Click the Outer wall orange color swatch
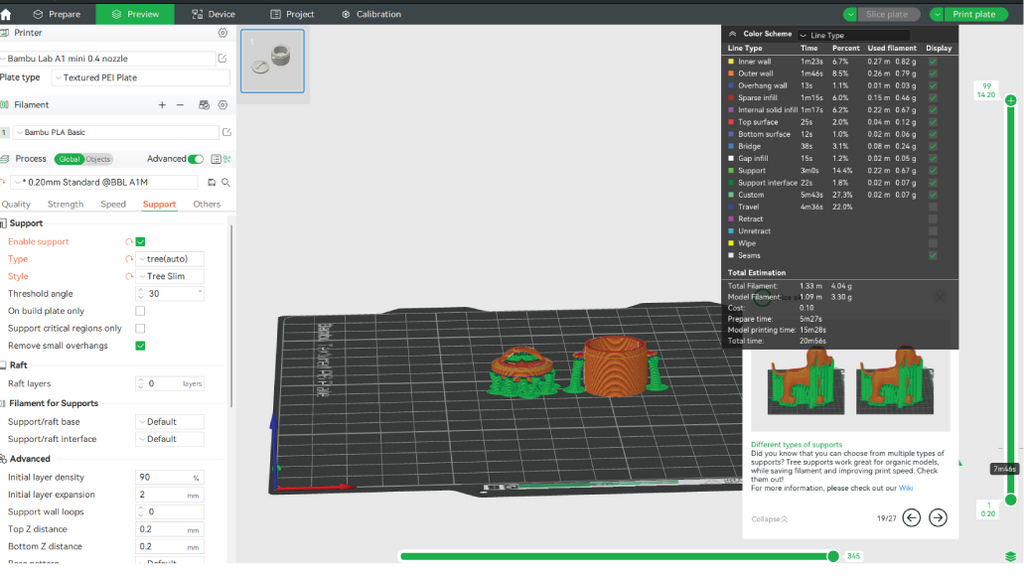The width and height of the screenshot is (1024, 576). pos(731,73)
